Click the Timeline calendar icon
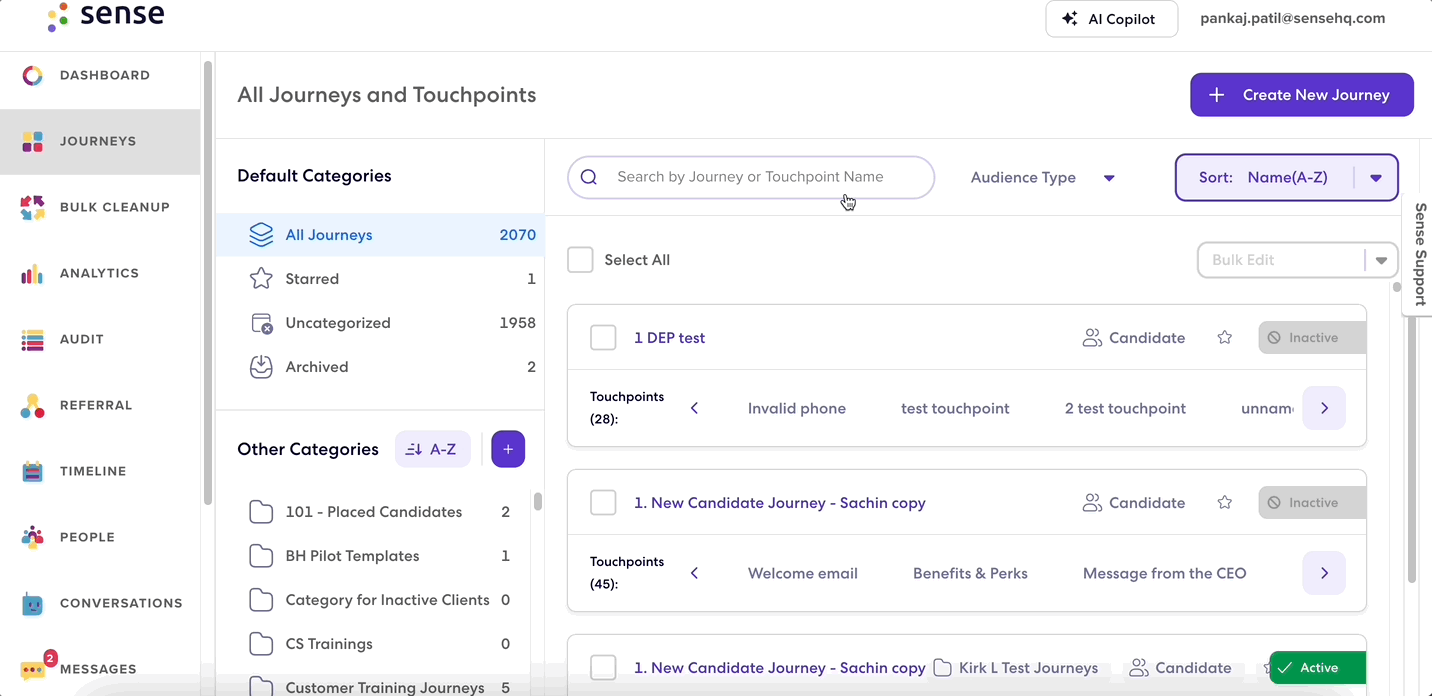The image size is (1432, 696). tap(33, 471)
